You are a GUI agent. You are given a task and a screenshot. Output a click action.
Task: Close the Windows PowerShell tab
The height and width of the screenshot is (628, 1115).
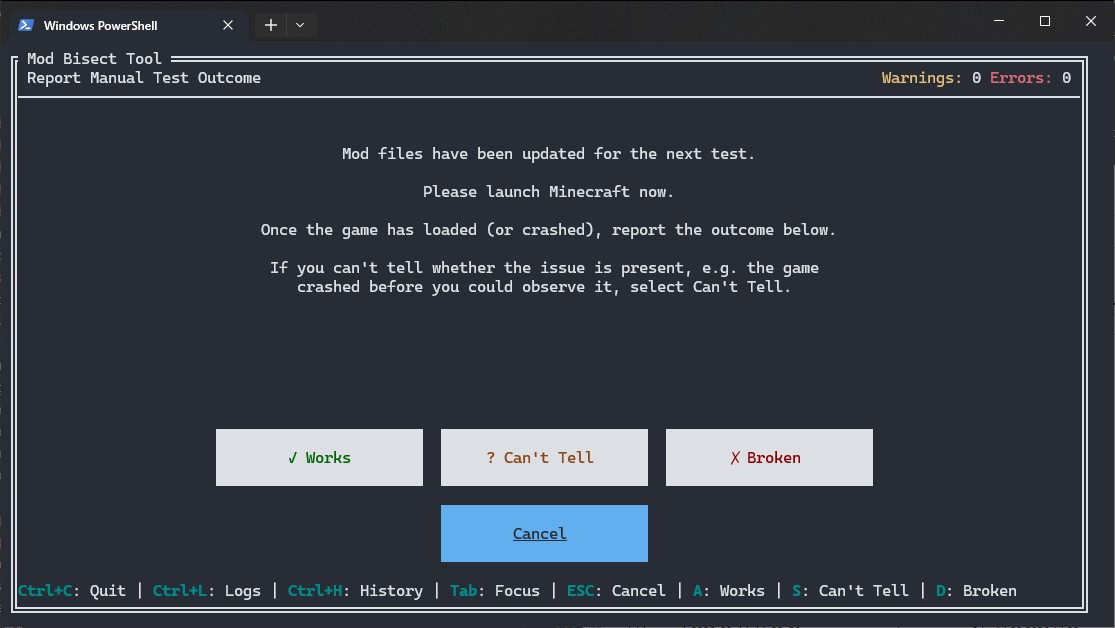click(228, 25)
